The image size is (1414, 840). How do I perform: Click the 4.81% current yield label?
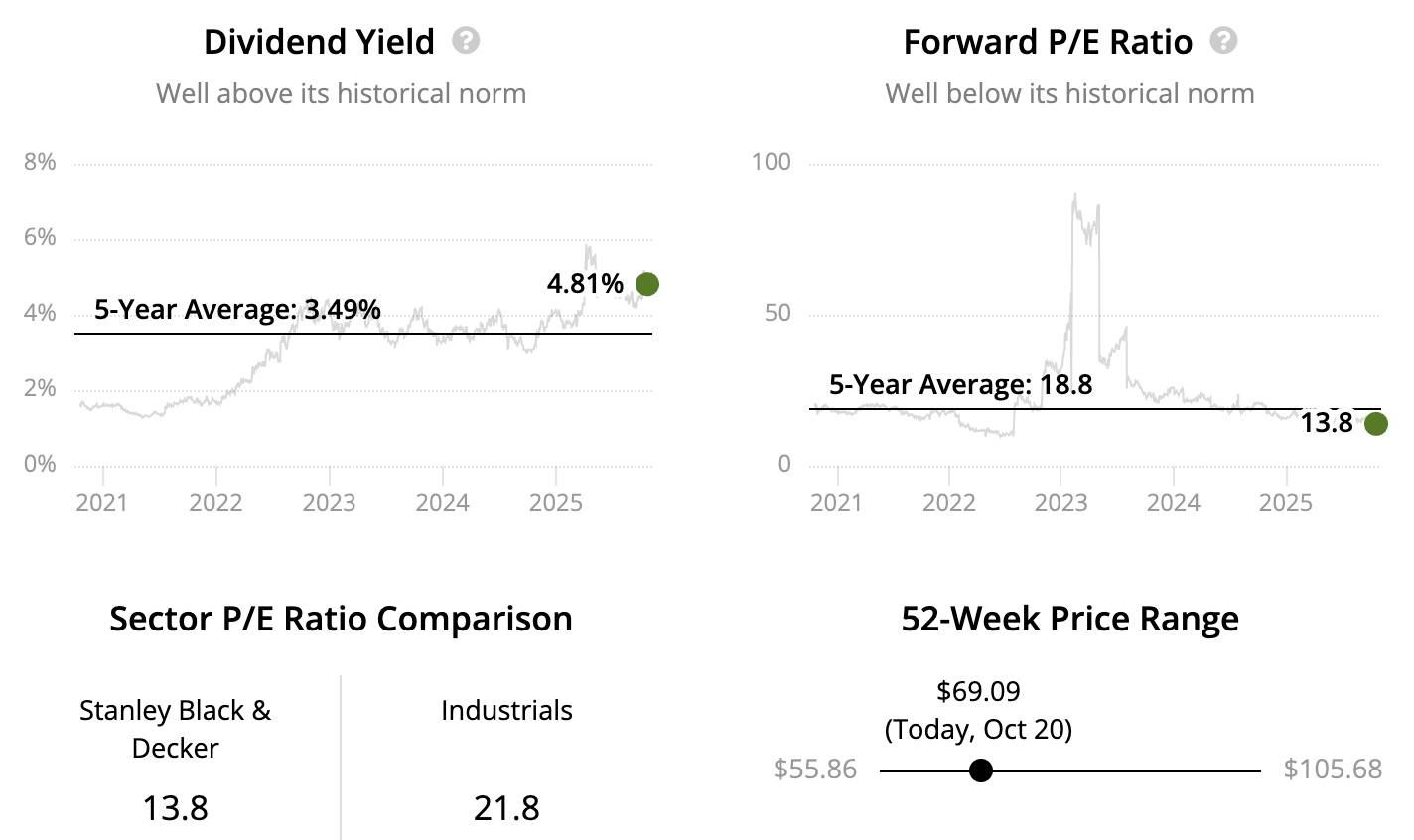(585, 284)
